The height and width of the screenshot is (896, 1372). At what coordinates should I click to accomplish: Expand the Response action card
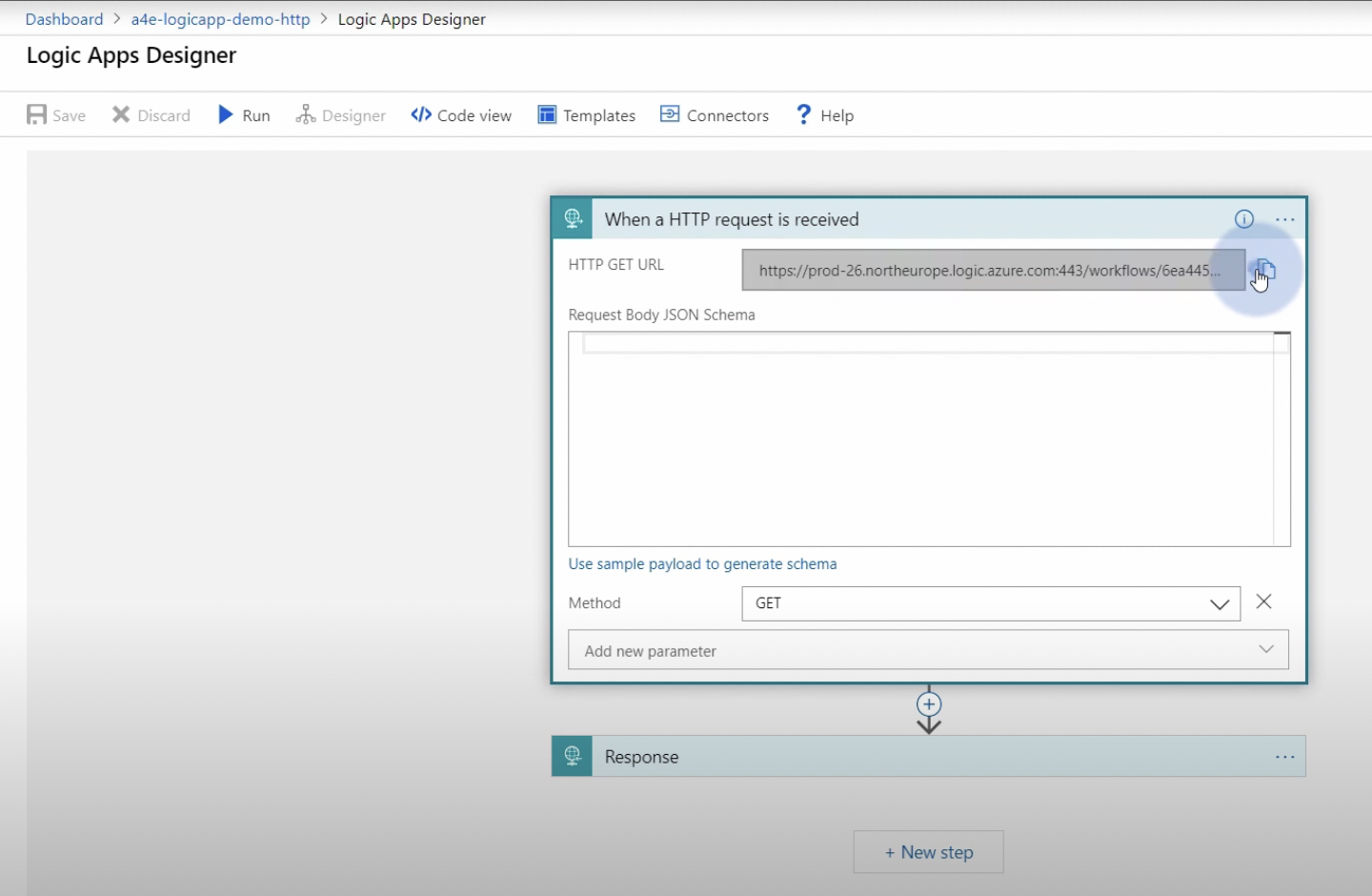click(928, 756)
